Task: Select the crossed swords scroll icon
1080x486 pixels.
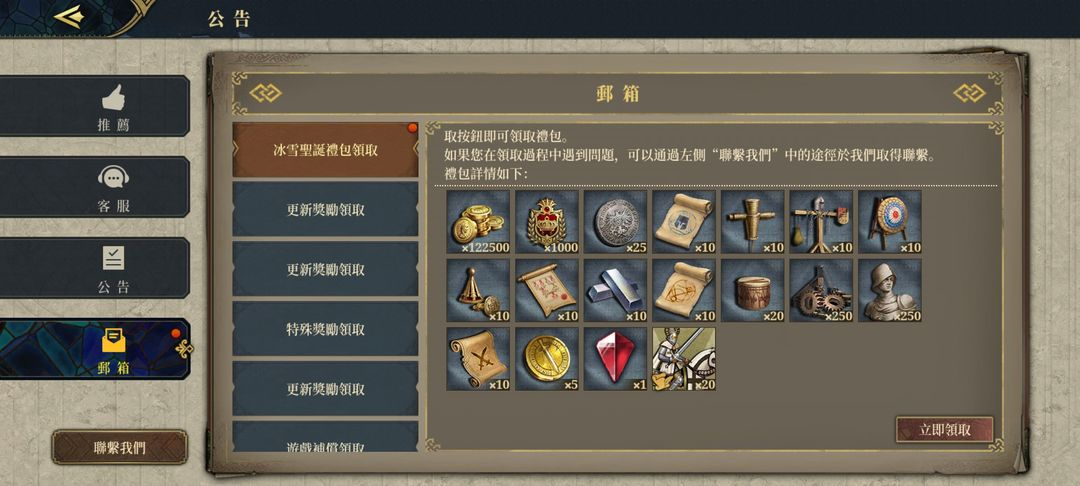Action: tap(478, 359)
